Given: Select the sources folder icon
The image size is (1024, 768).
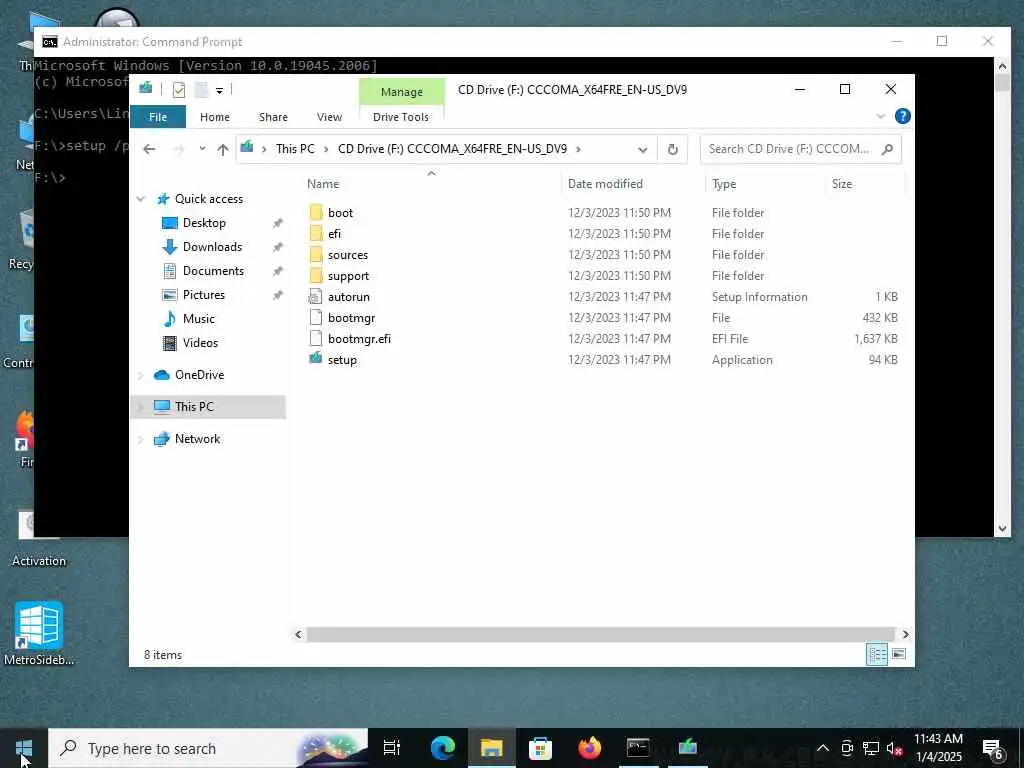Looking at the screenshot, I should click(x=316, y=255).
